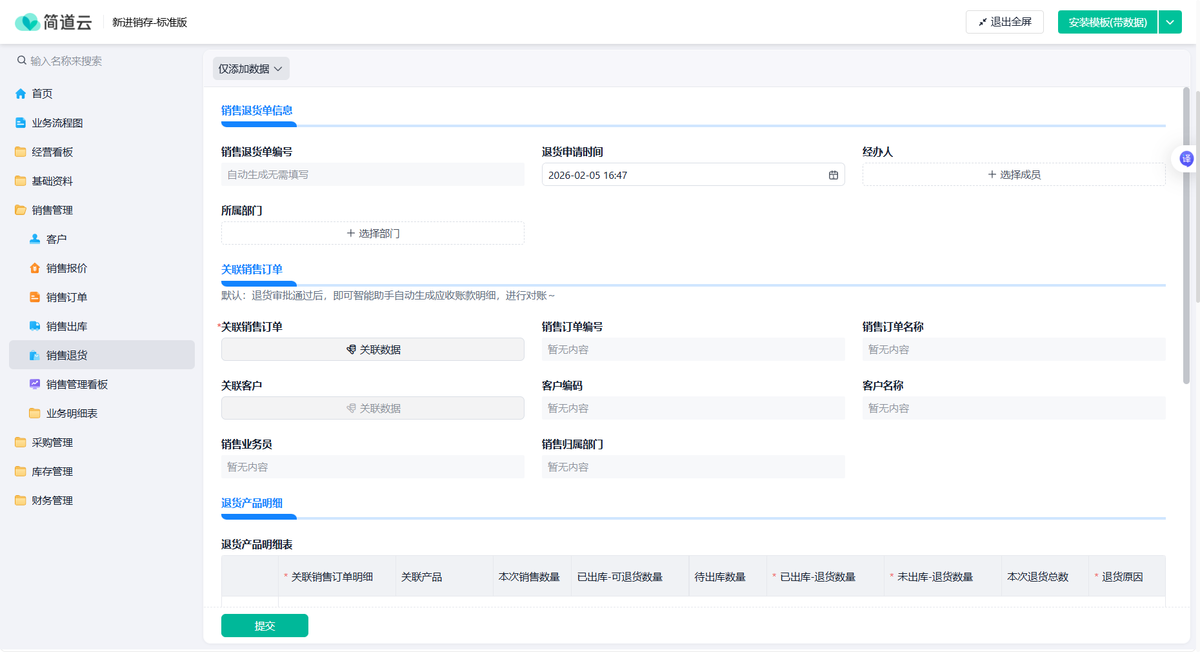This screenshot has height=652, width=1200.
Task: Click 选择成员 under 经办人
Action: [1014, 175]
